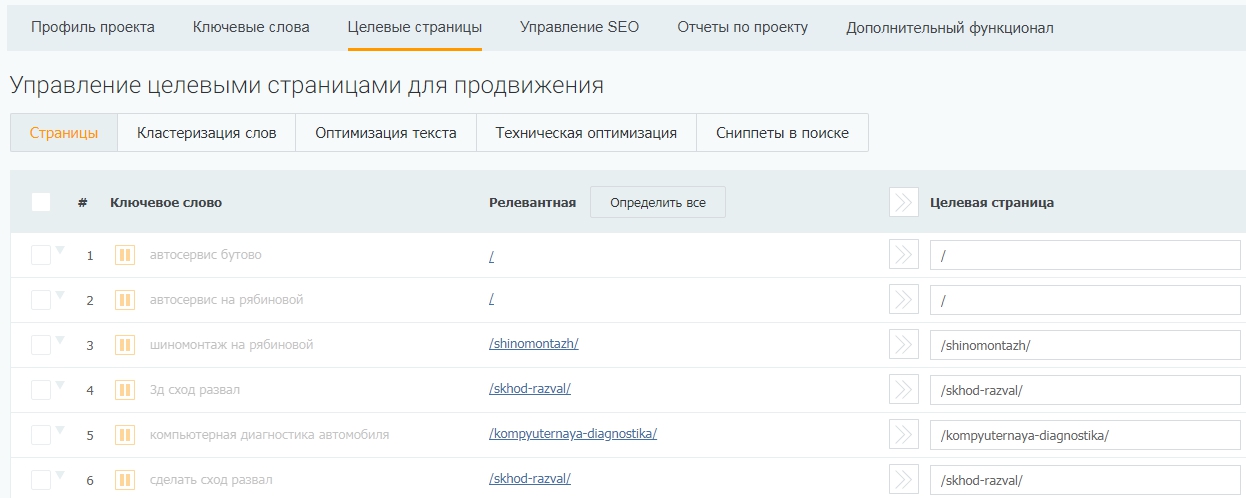Screen dimensions: 1246x498
Task: Expand dropdown arrow next to row 2 checkbox
Action: tap(59, 295)
